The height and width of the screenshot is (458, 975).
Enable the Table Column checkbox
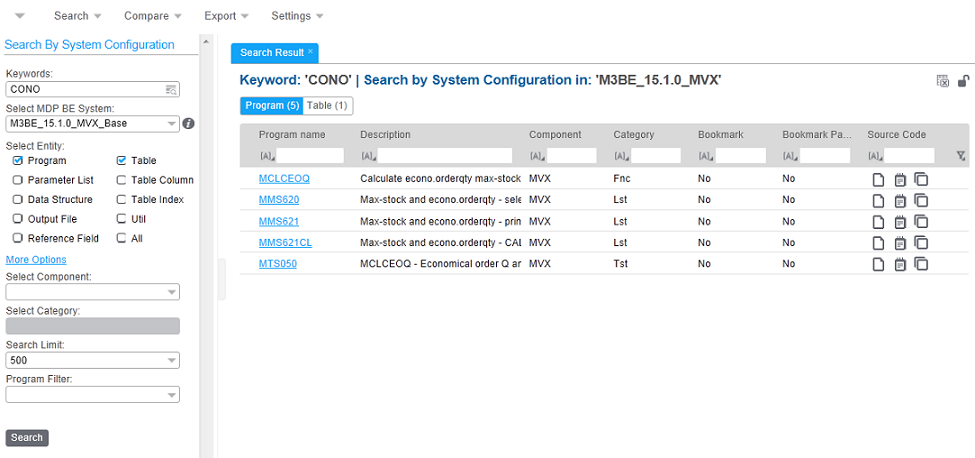tap(121, 180)
